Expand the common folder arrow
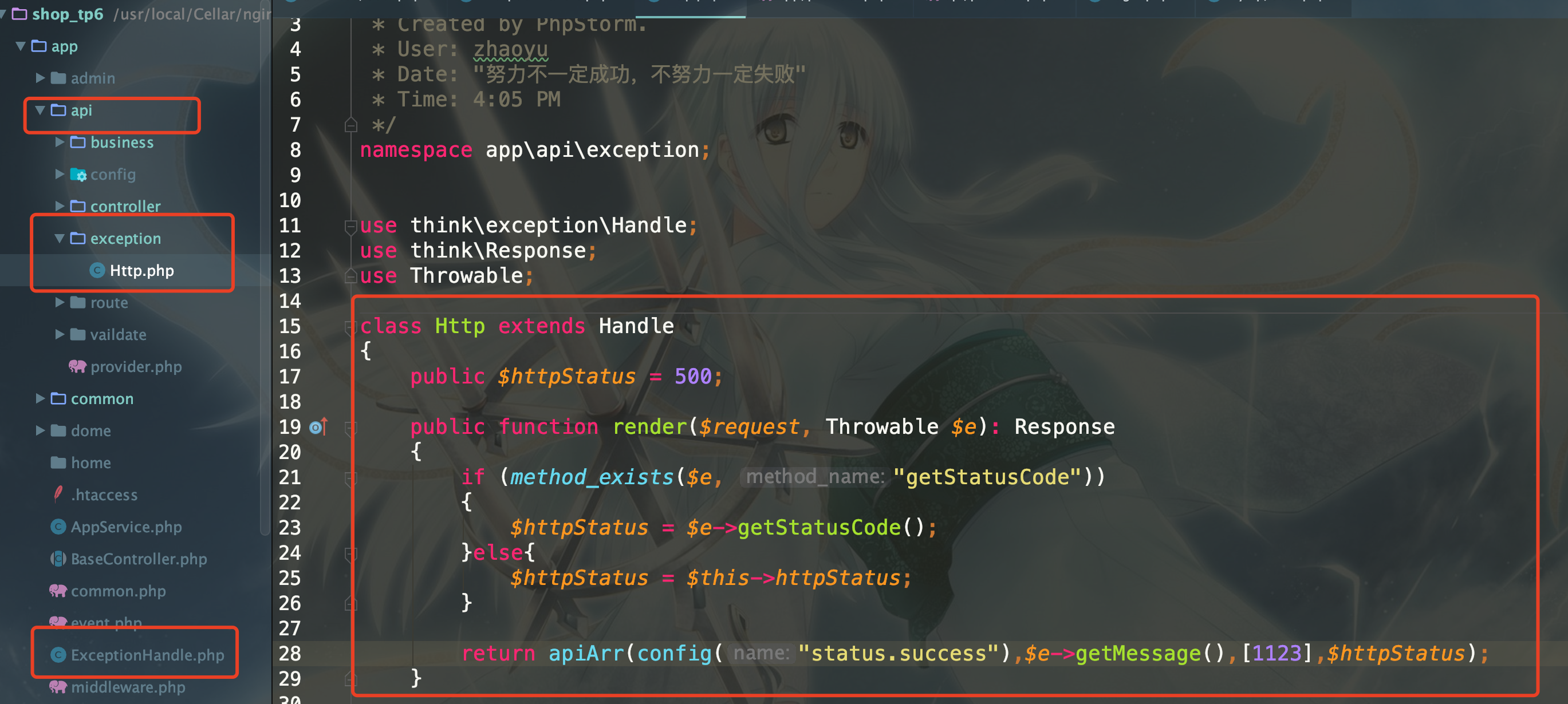 tap(40, 398)
